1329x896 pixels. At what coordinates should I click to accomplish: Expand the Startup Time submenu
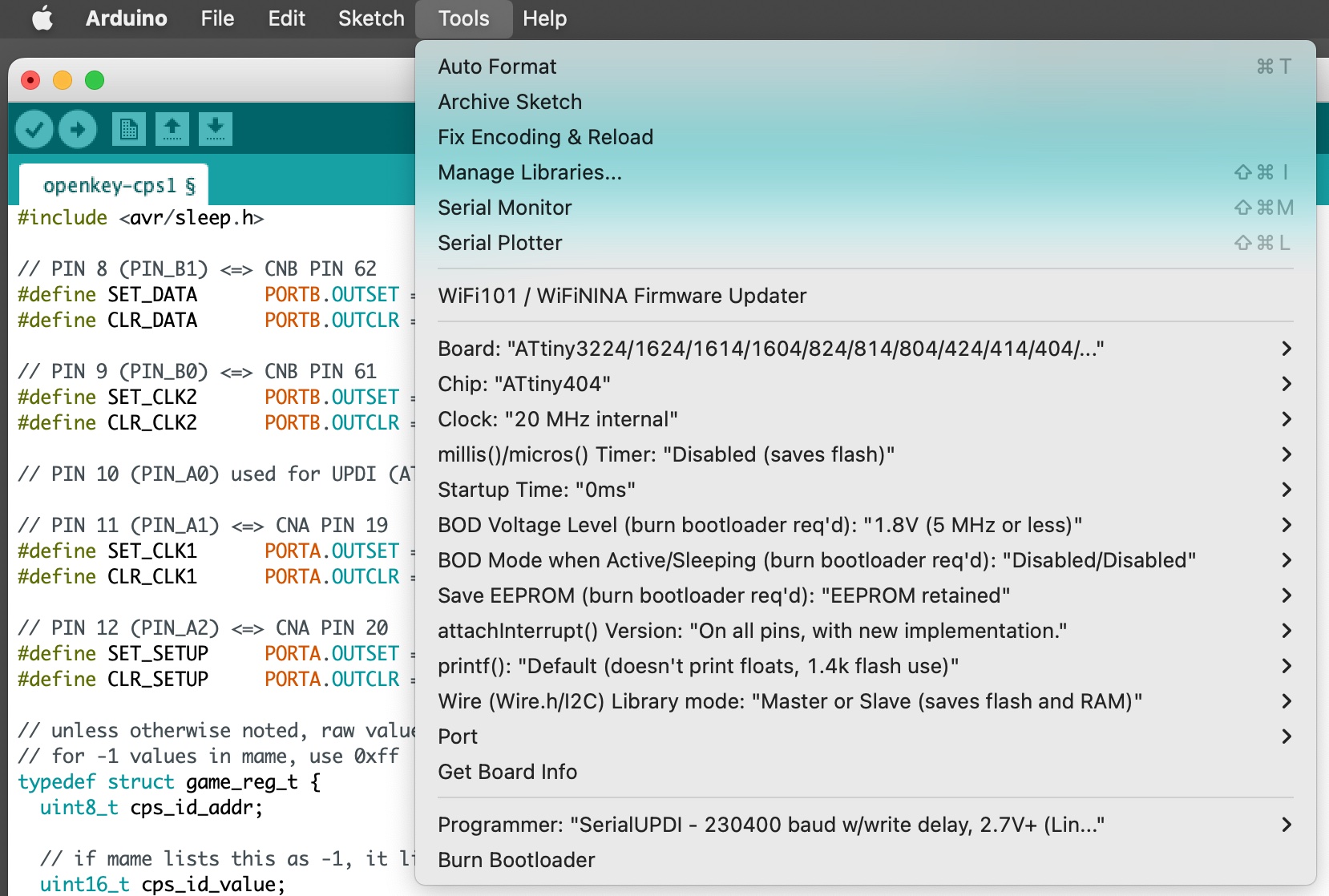click(866, 490)
